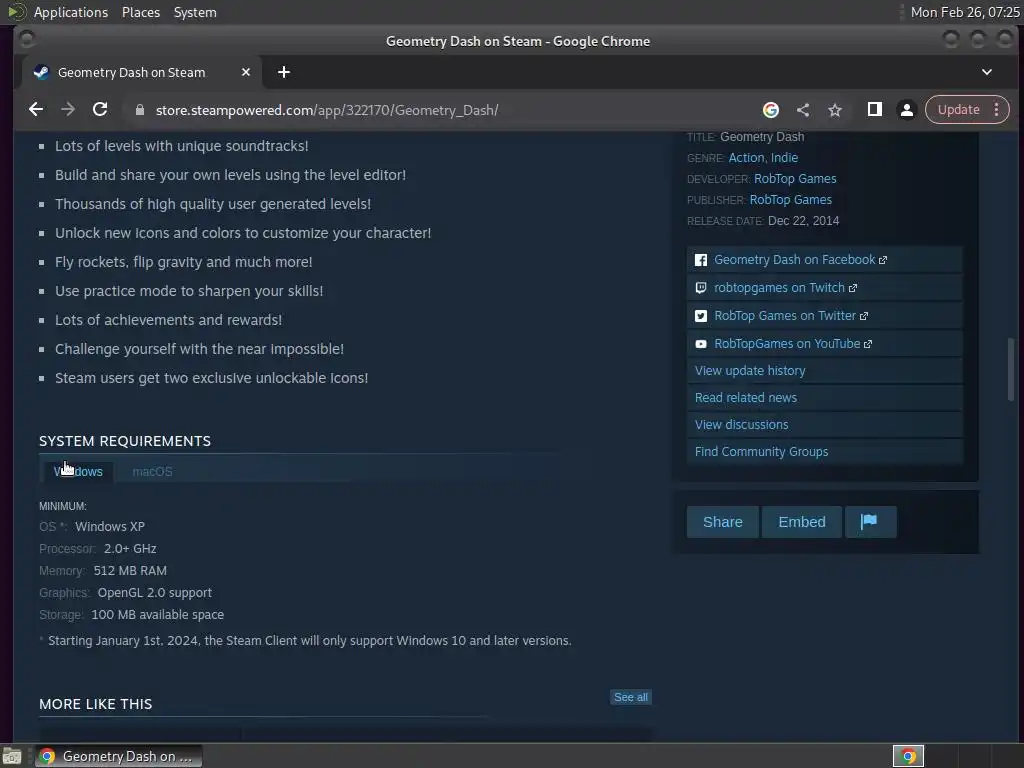Click the Geometry Dash taskbar window button
Image resolution: width=1024 pixels, height=768 pixels.
[119, 756]
